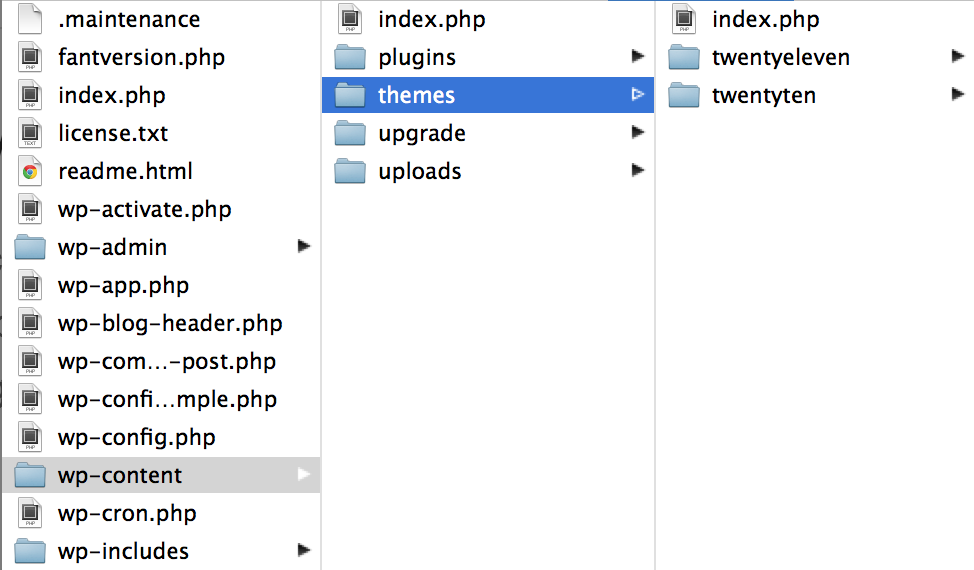The image size is (974, 570).
Task: Expand the wp-admin folder arrow
Action: coord(304,247)
